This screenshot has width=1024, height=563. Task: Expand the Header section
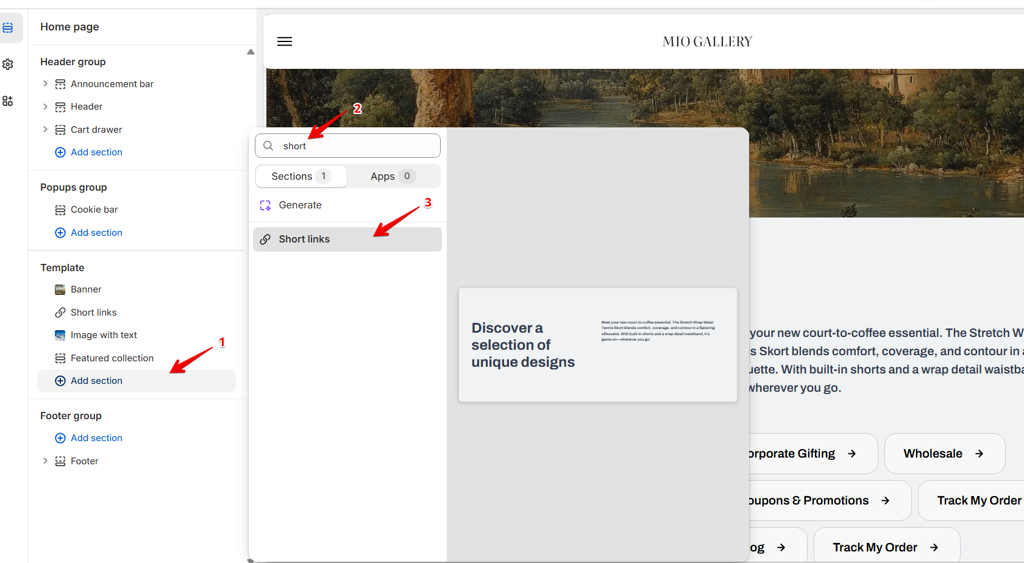tap(45, 106)
